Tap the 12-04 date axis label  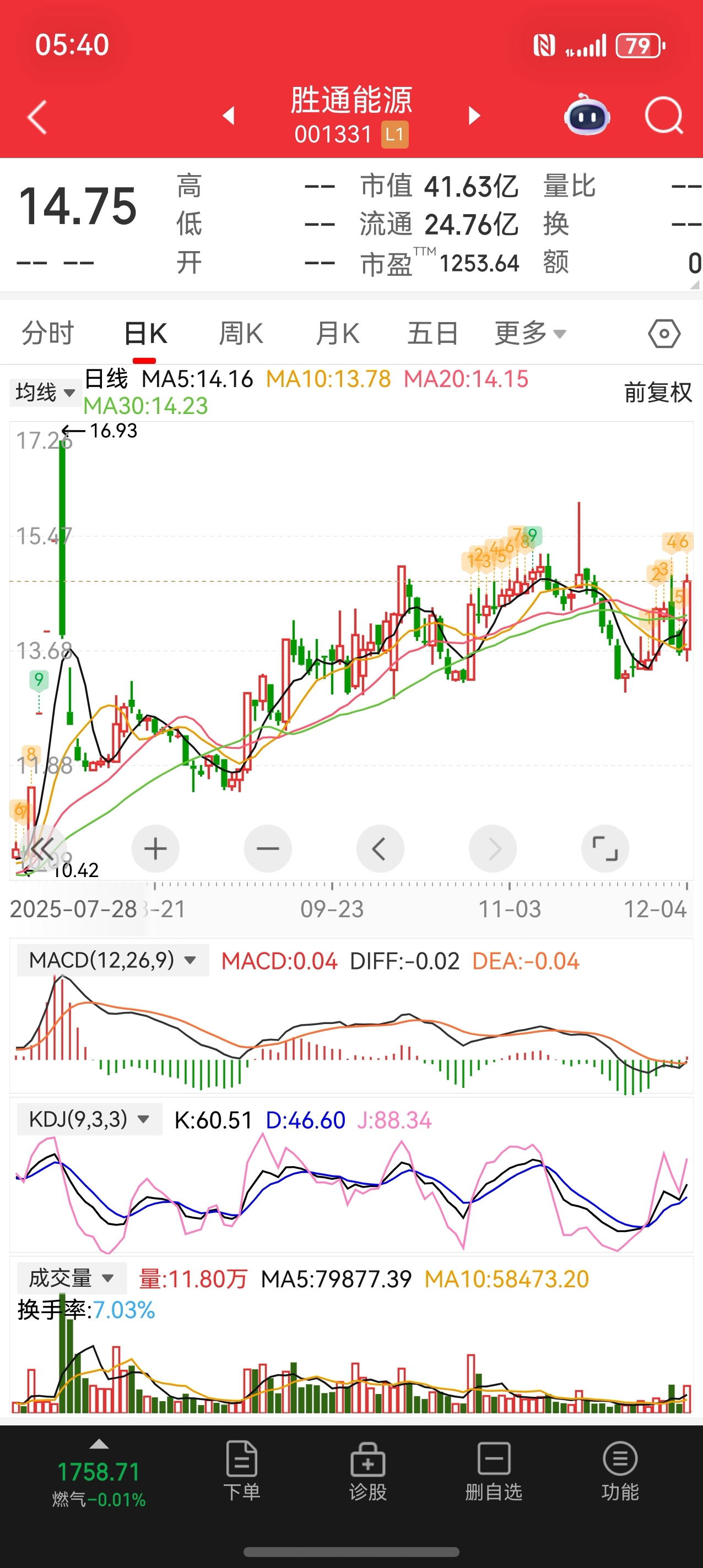(656, 910)
